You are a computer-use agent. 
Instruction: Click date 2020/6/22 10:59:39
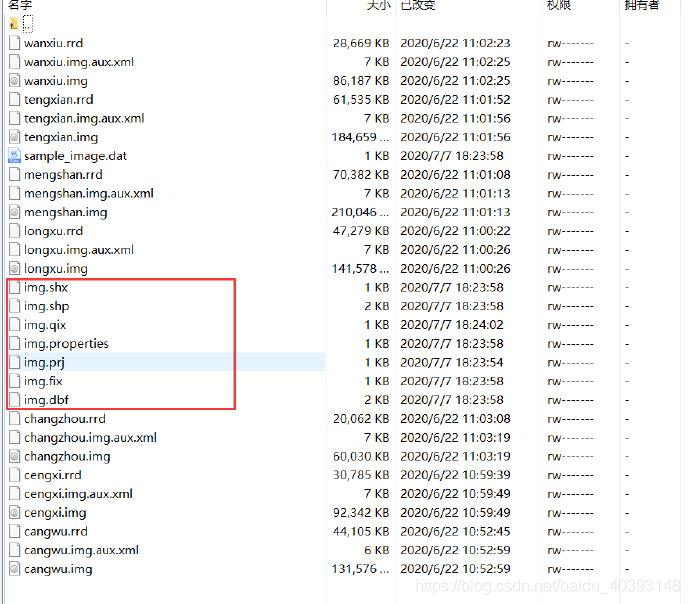coord(455,475)
